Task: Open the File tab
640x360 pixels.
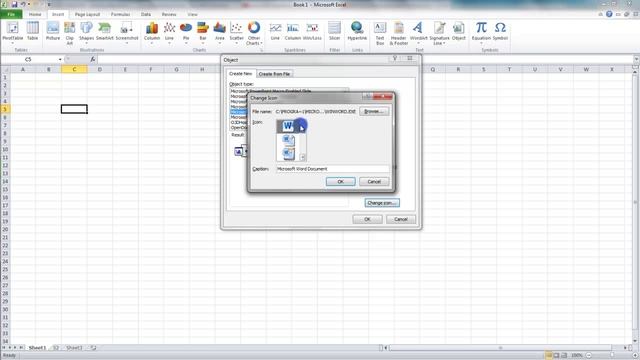Action: pos(11,14)
